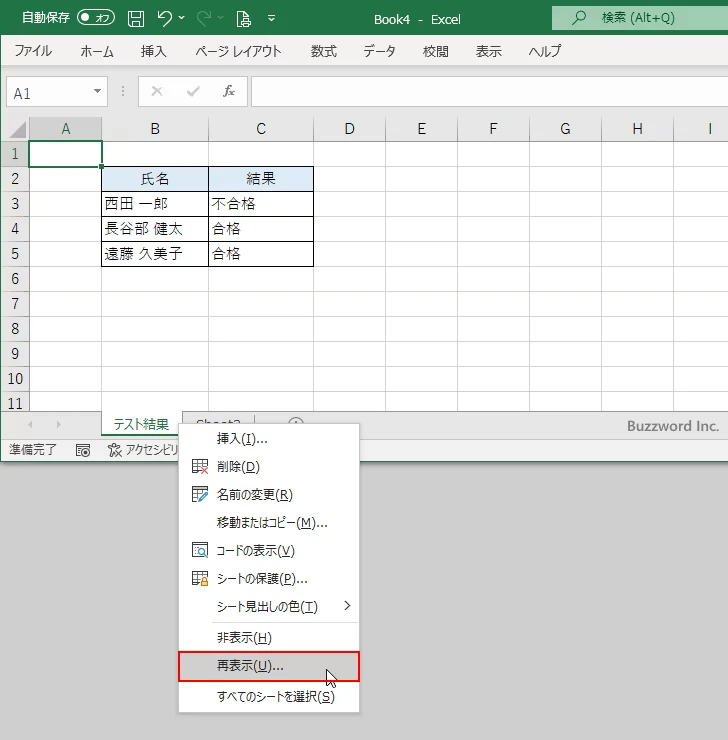Toggle the AutoSave (自動保存) switch

[96, 18]
